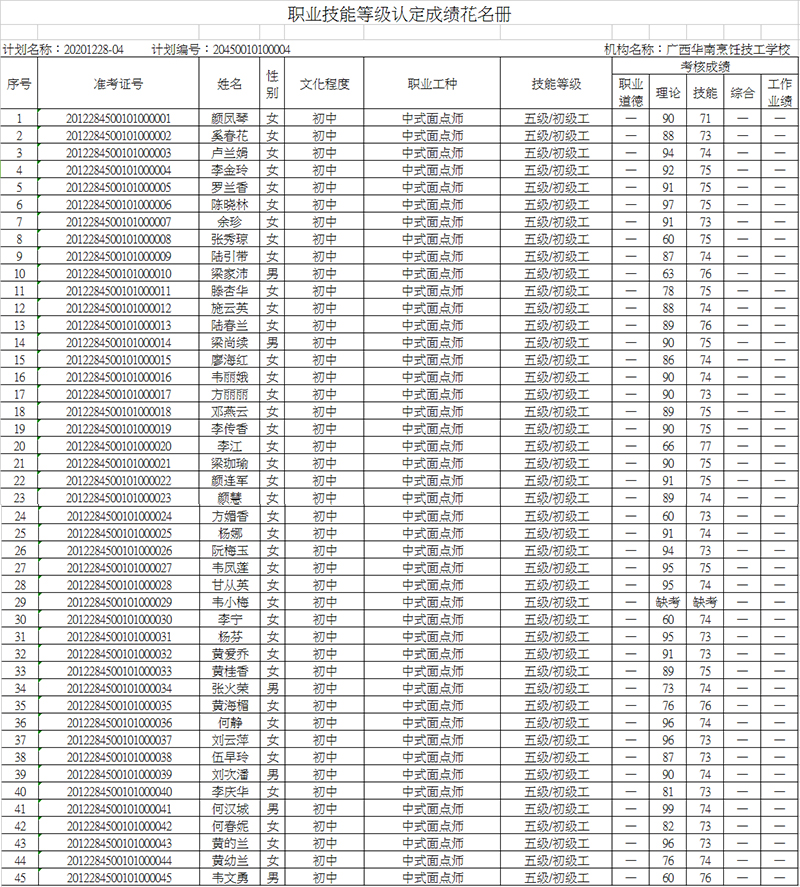Select the 姓名 column header cell
This screenshot has width=800, height=887.
coord(230,84)
